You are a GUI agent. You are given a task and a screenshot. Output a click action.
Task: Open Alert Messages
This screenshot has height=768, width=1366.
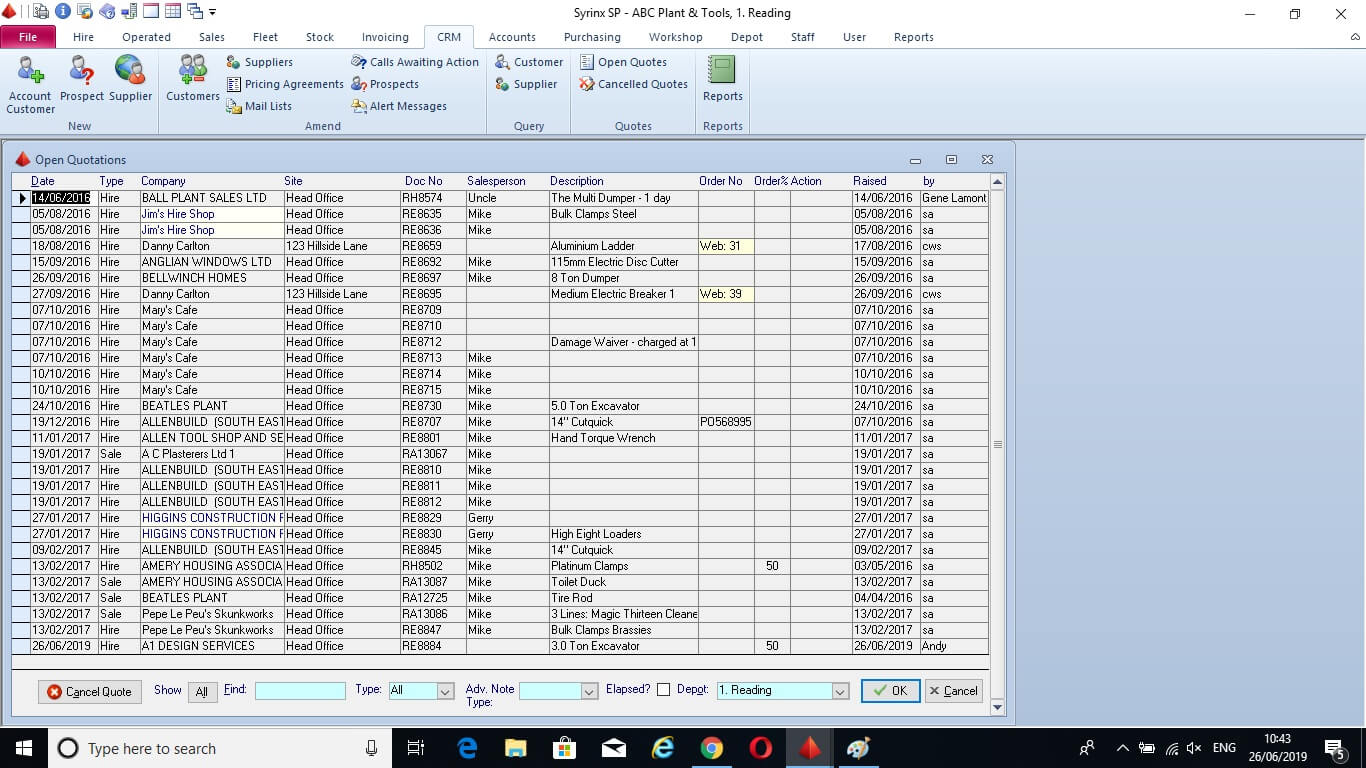[399, 106]
